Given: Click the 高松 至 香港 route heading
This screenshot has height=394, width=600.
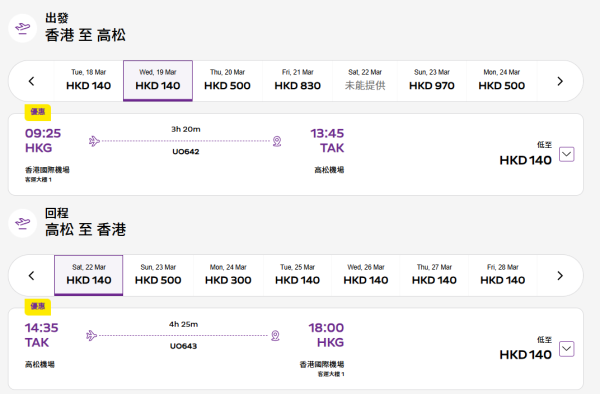Looking at the screenshot, I should pyautogui.click(x=85, y=230).
